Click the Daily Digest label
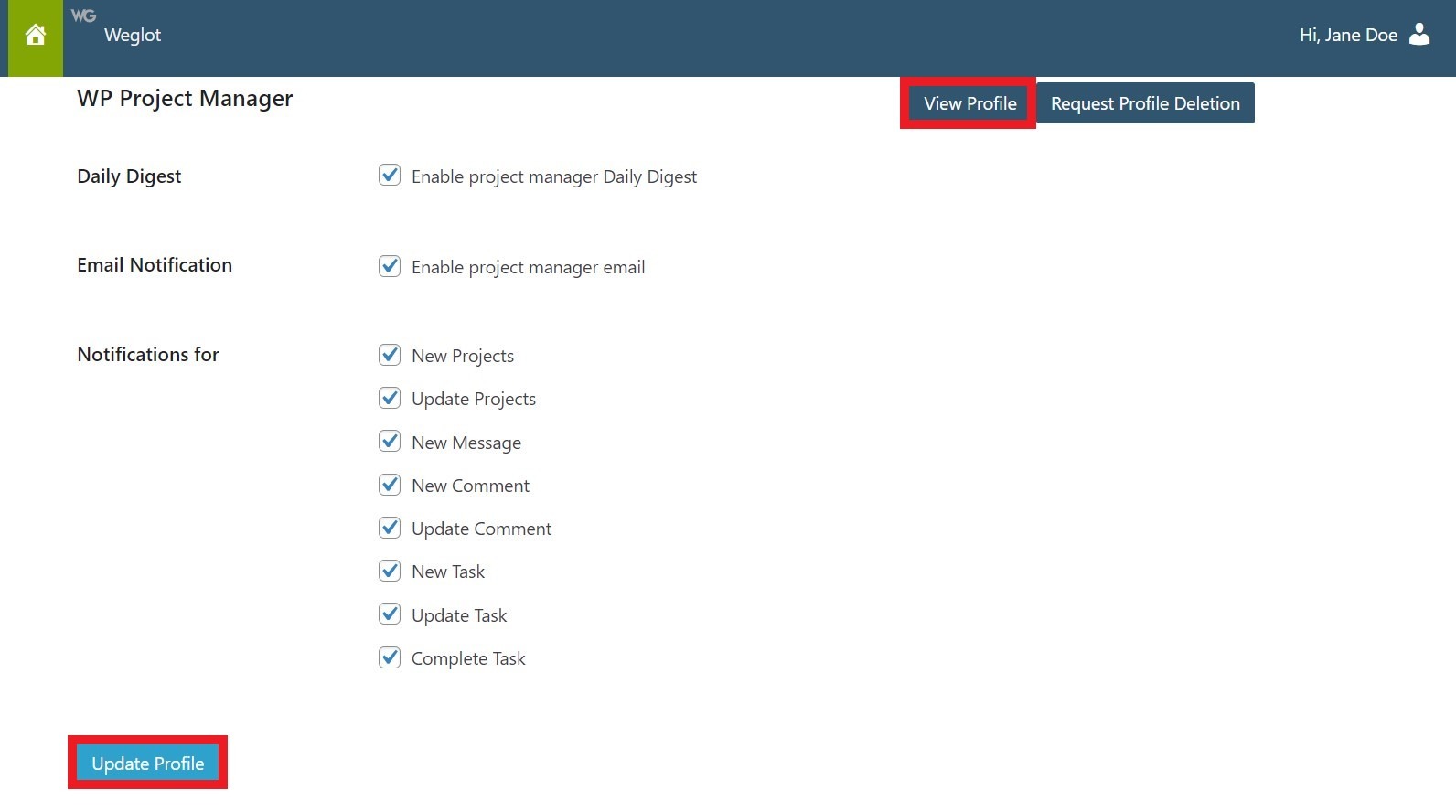 (x=129, y=176)
